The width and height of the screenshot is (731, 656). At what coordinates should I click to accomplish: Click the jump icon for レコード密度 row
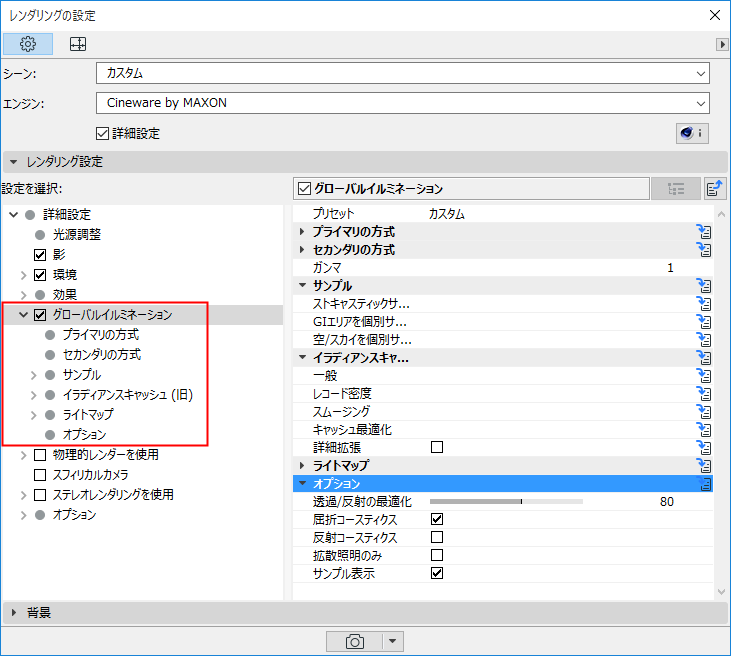point(704,394)
